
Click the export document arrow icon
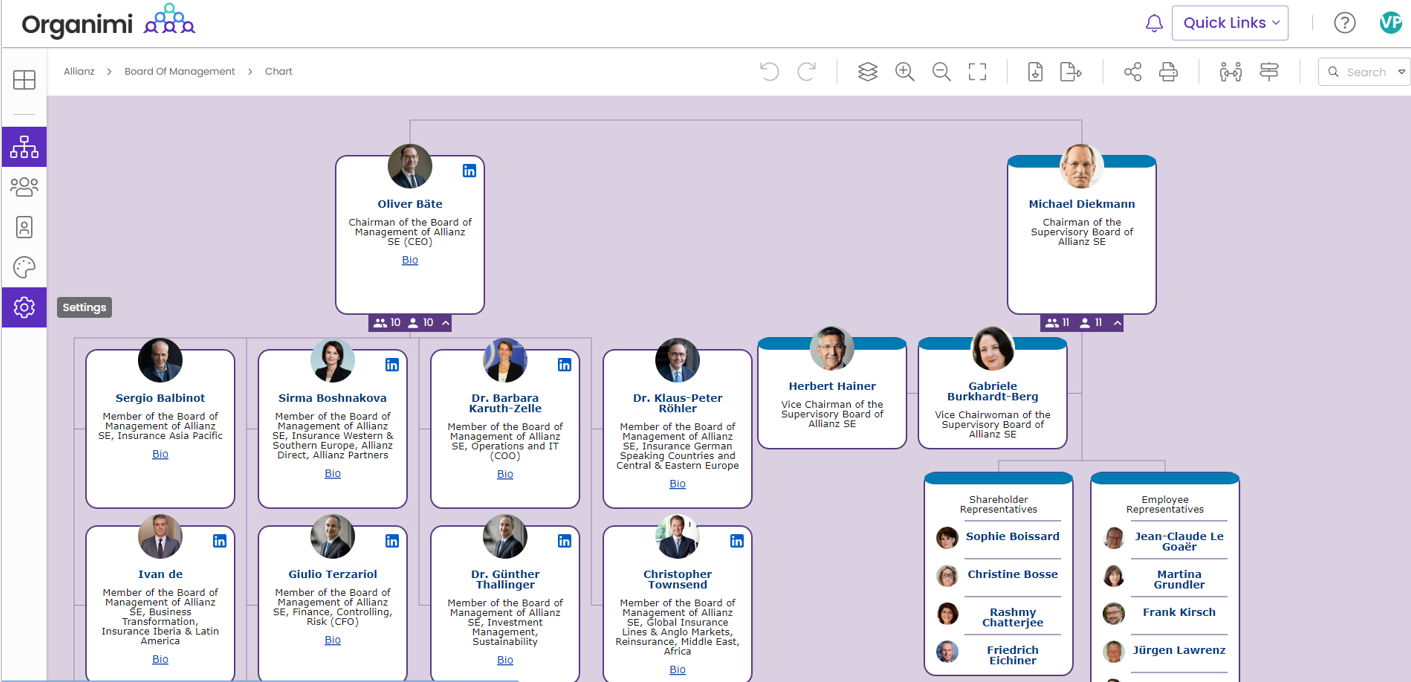coord(1071,71)
